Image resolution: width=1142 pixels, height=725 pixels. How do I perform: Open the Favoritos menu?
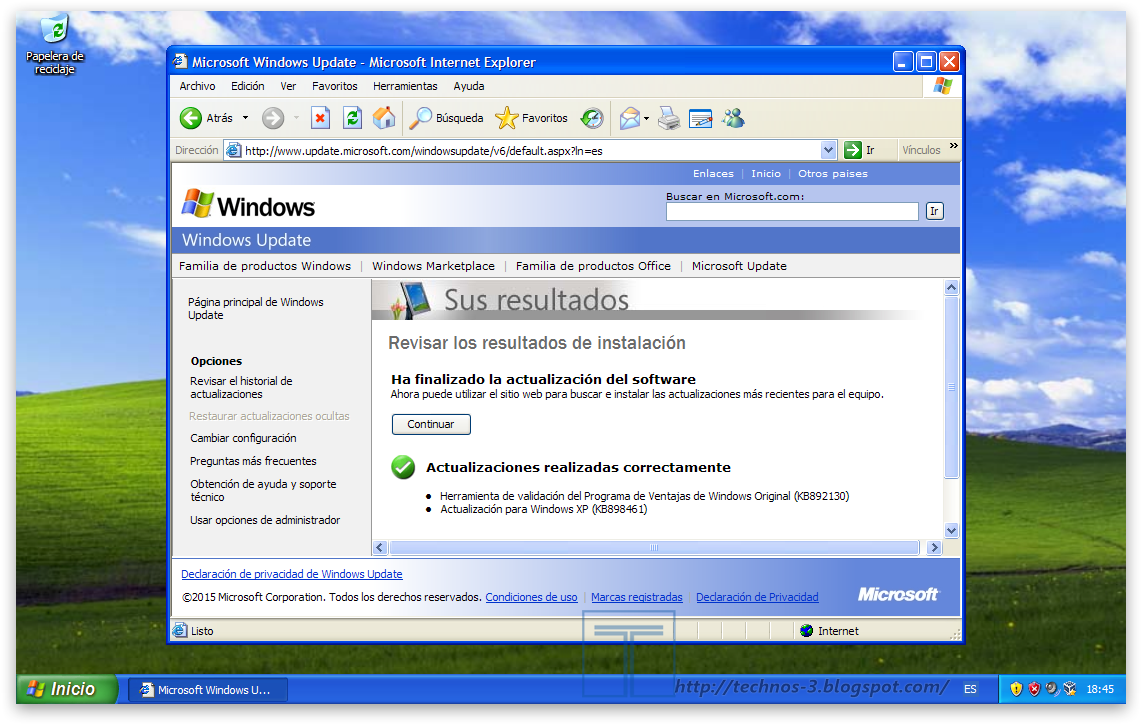tap(334, 86)
